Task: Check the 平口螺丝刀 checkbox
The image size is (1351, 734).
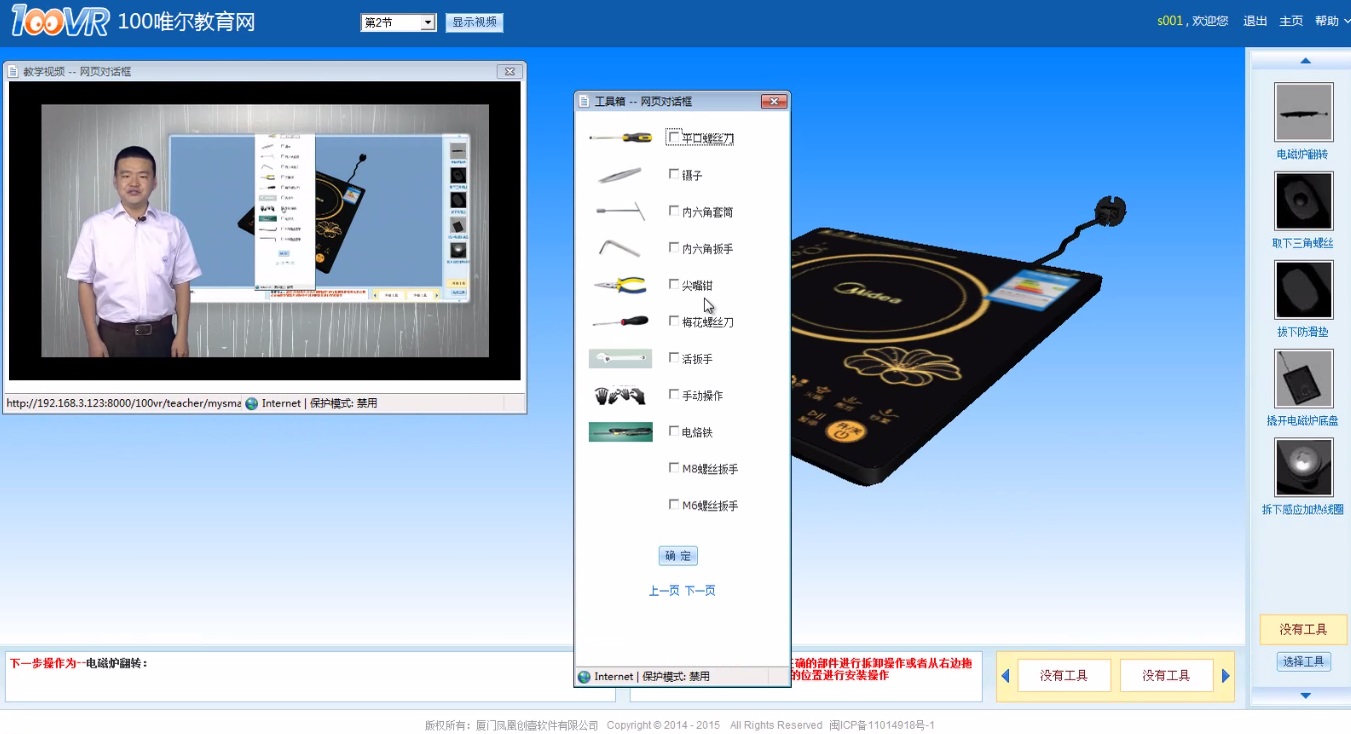Action: coord(674,138)
